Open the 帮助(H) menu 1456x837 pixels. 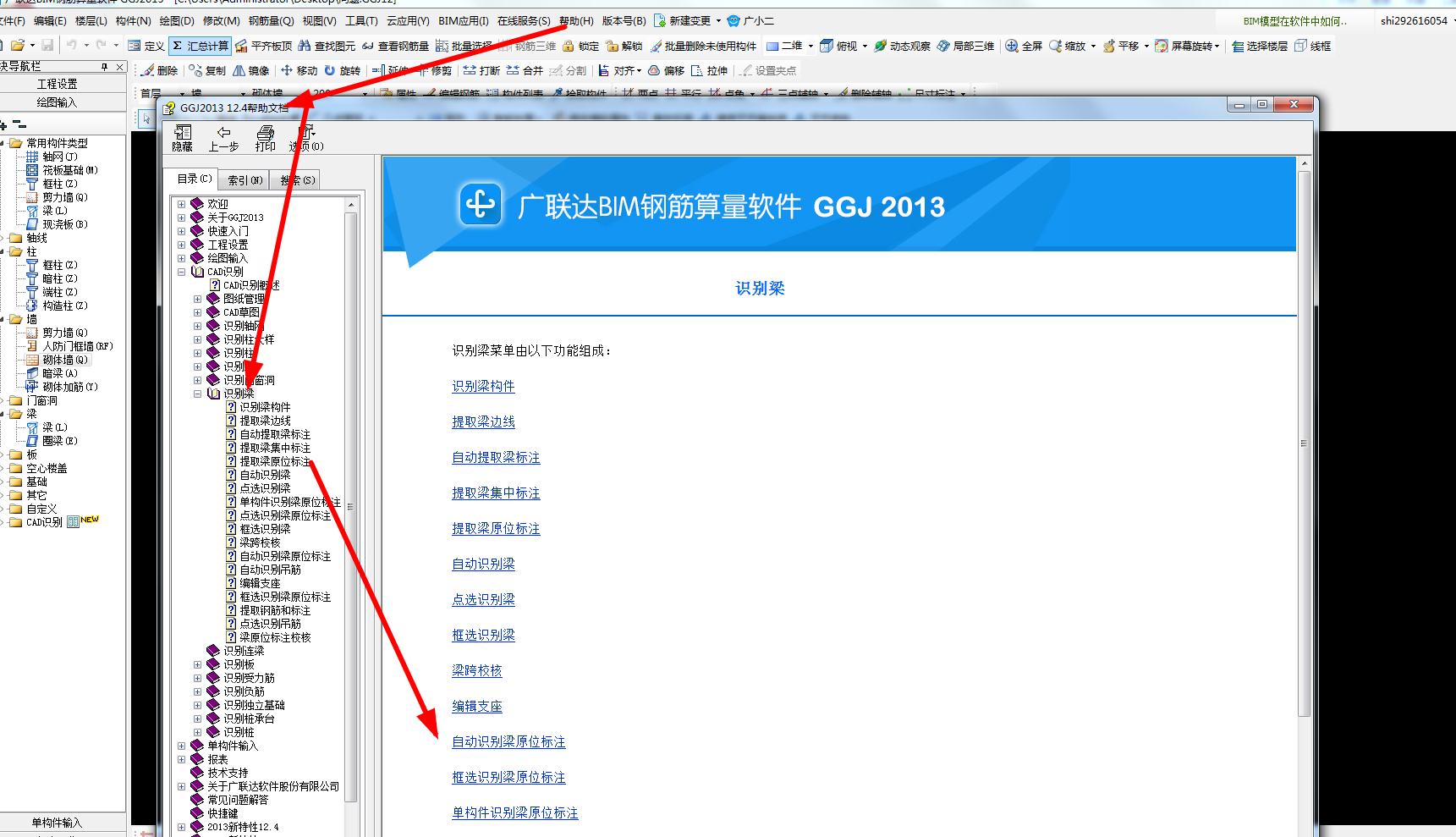576,20
